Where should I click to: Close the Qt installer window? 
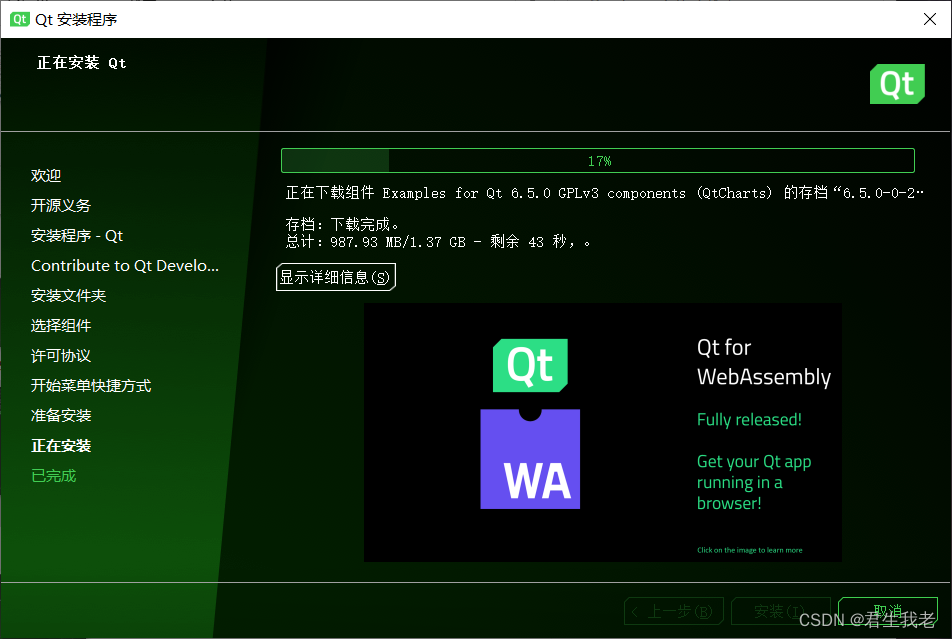[930, 19]
